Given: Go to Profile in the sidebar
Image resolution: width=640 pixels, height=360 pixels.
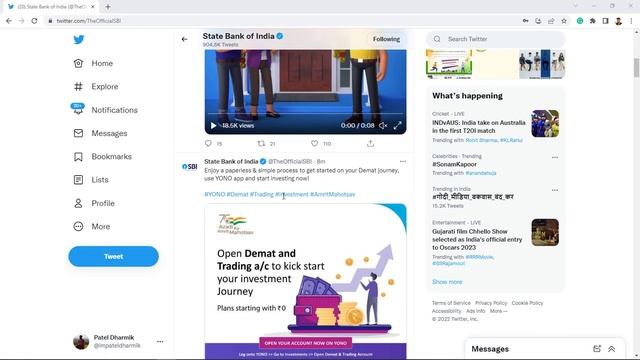Looking at the screenshot, I should (x=94, y=203).
